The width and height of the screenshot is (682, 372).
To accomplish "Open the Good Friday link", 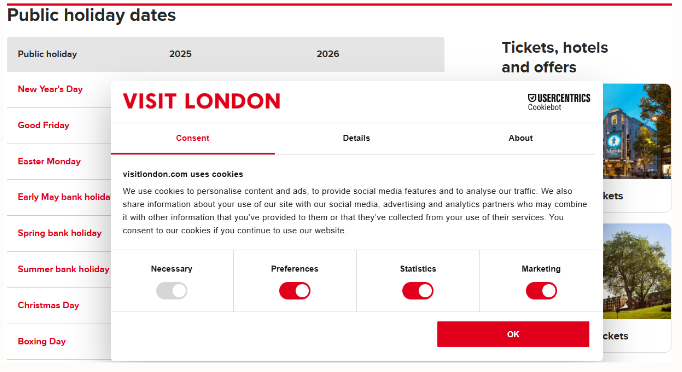I will tap(43, 125).
